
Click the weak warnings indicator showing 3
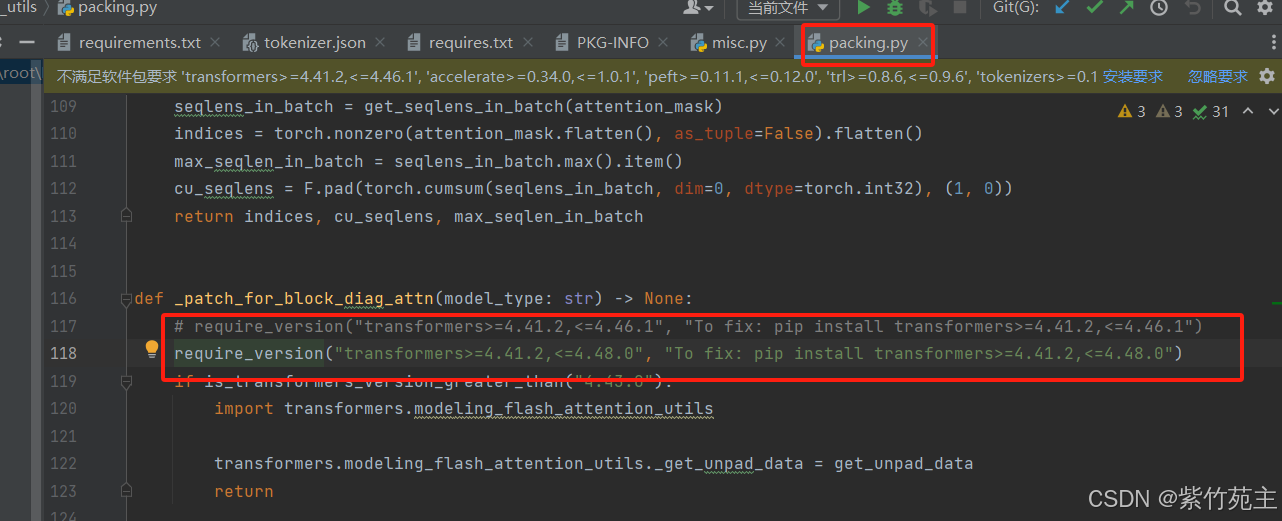[1169, 111]
